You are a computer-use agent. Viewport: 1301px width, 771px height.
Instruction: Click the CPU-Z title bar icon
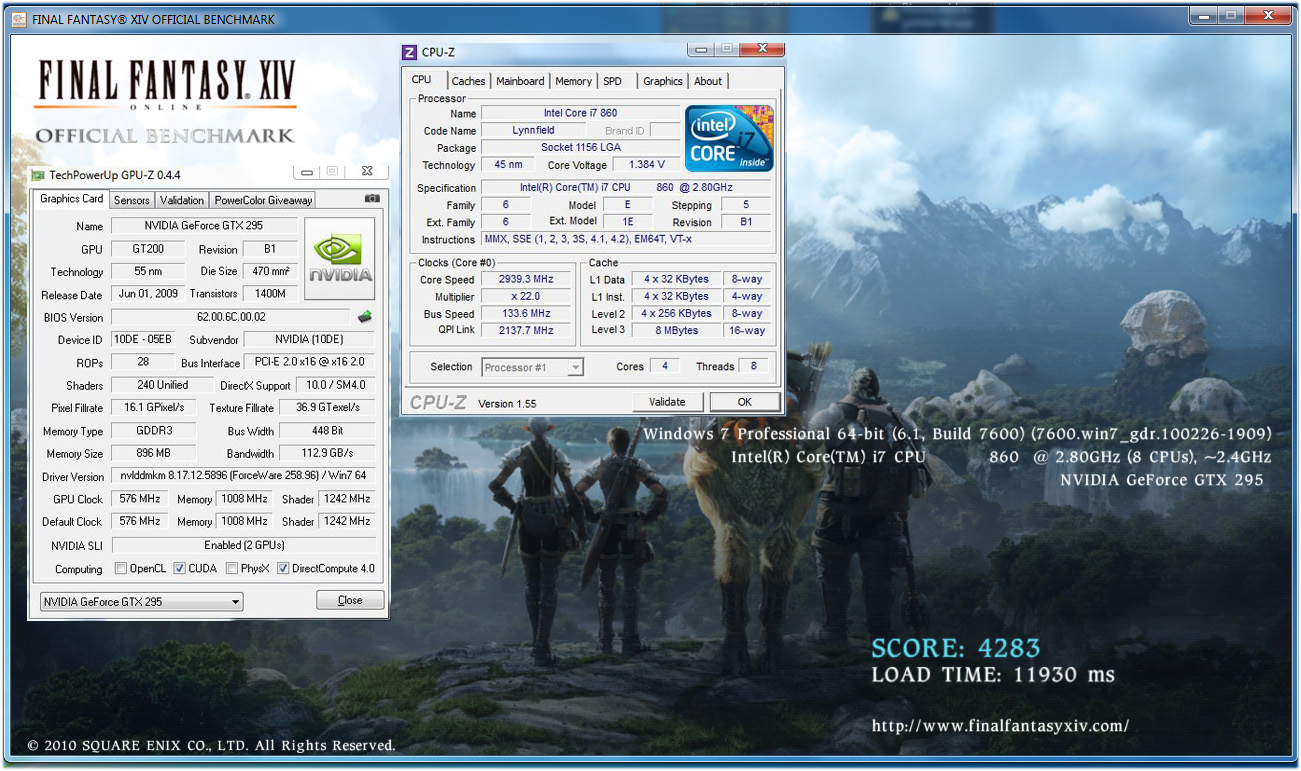[x=409, y=52]
